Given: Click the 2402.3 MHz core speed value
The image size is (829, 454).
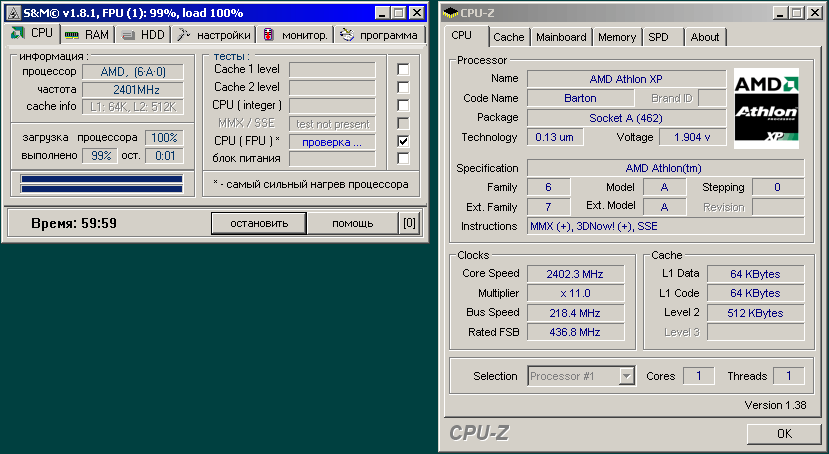Looking at the screenshot, I should pos(576,274).
